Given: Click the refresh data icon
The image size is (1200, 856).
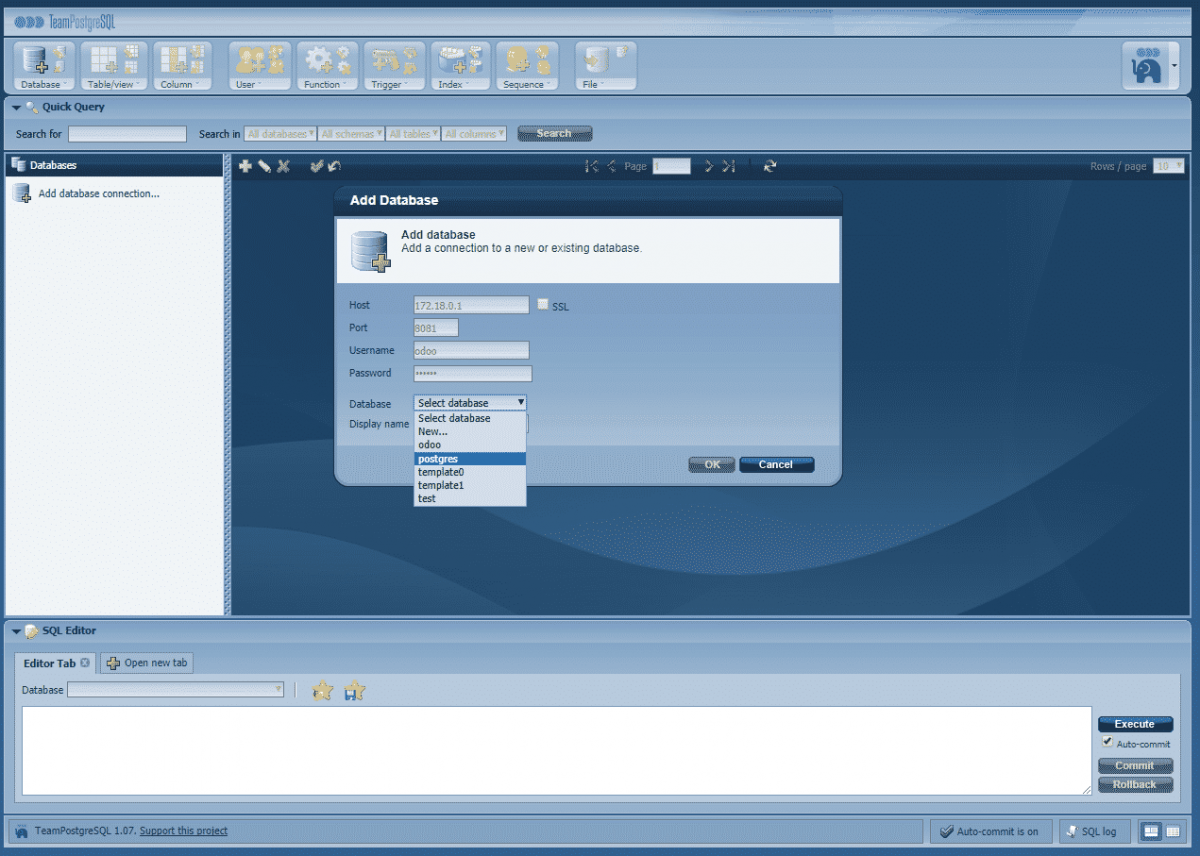Looking at the screenshot, I should pyautogui.click(x=769, y=166).
